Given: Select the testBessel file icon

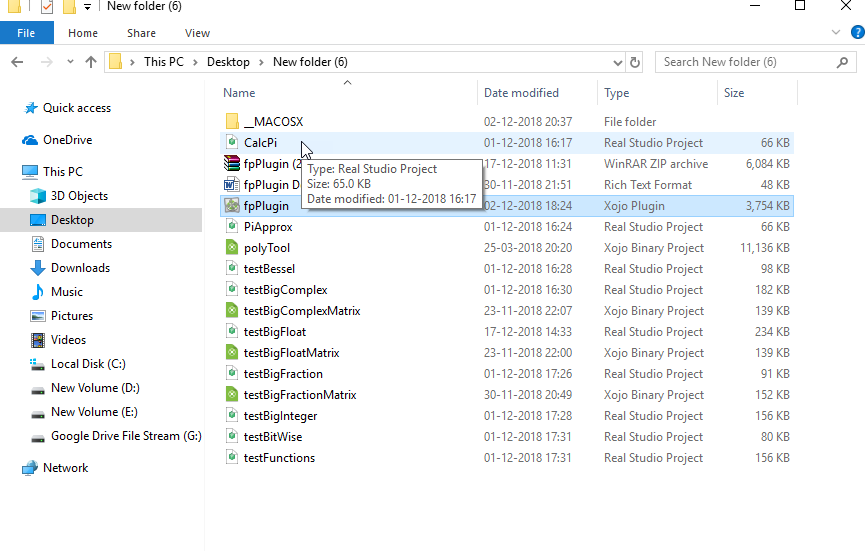Looking at the screenshot, I should (232, 269).
